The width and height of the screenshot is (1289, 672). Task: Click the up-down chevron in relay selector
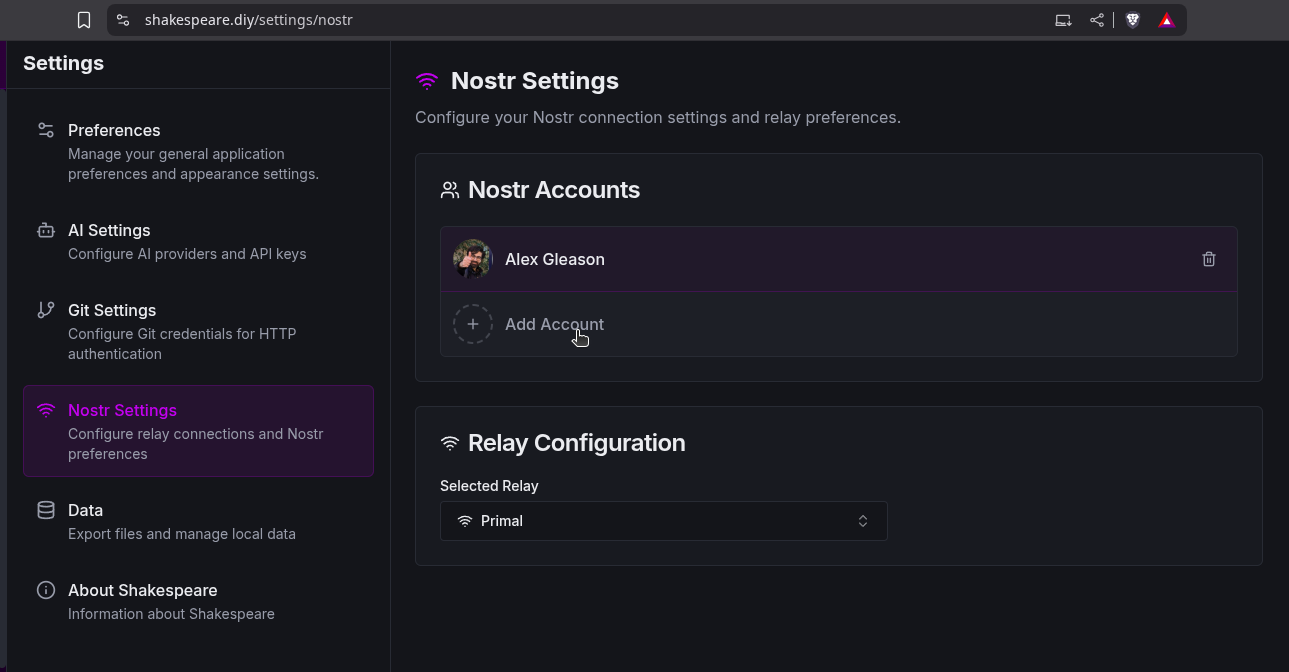click(863, 521)
